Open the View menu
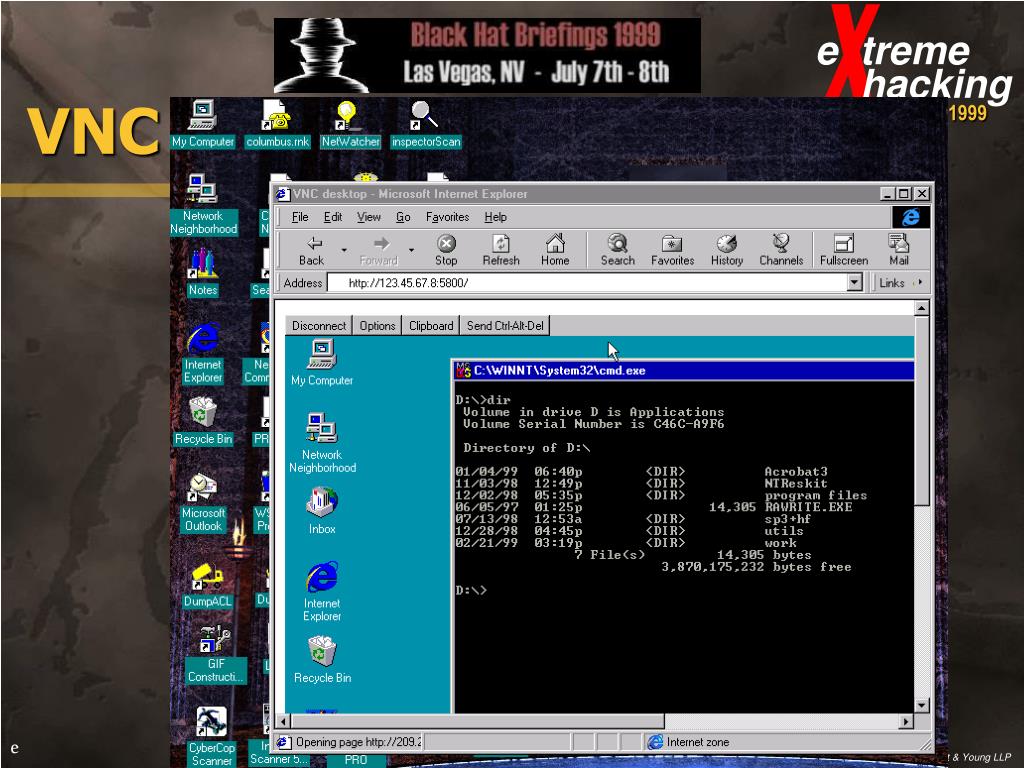 tap(368, 217)
